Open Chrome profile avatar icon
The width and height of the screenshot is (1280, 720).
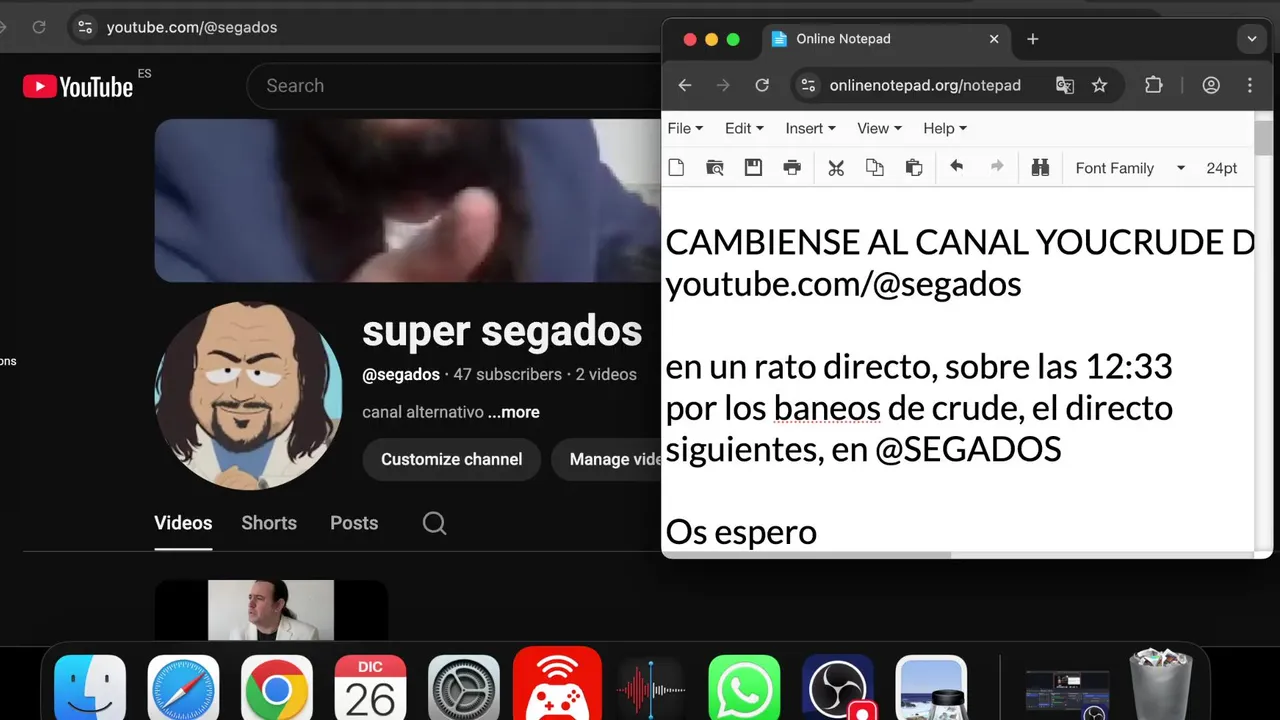[1211, 85]
